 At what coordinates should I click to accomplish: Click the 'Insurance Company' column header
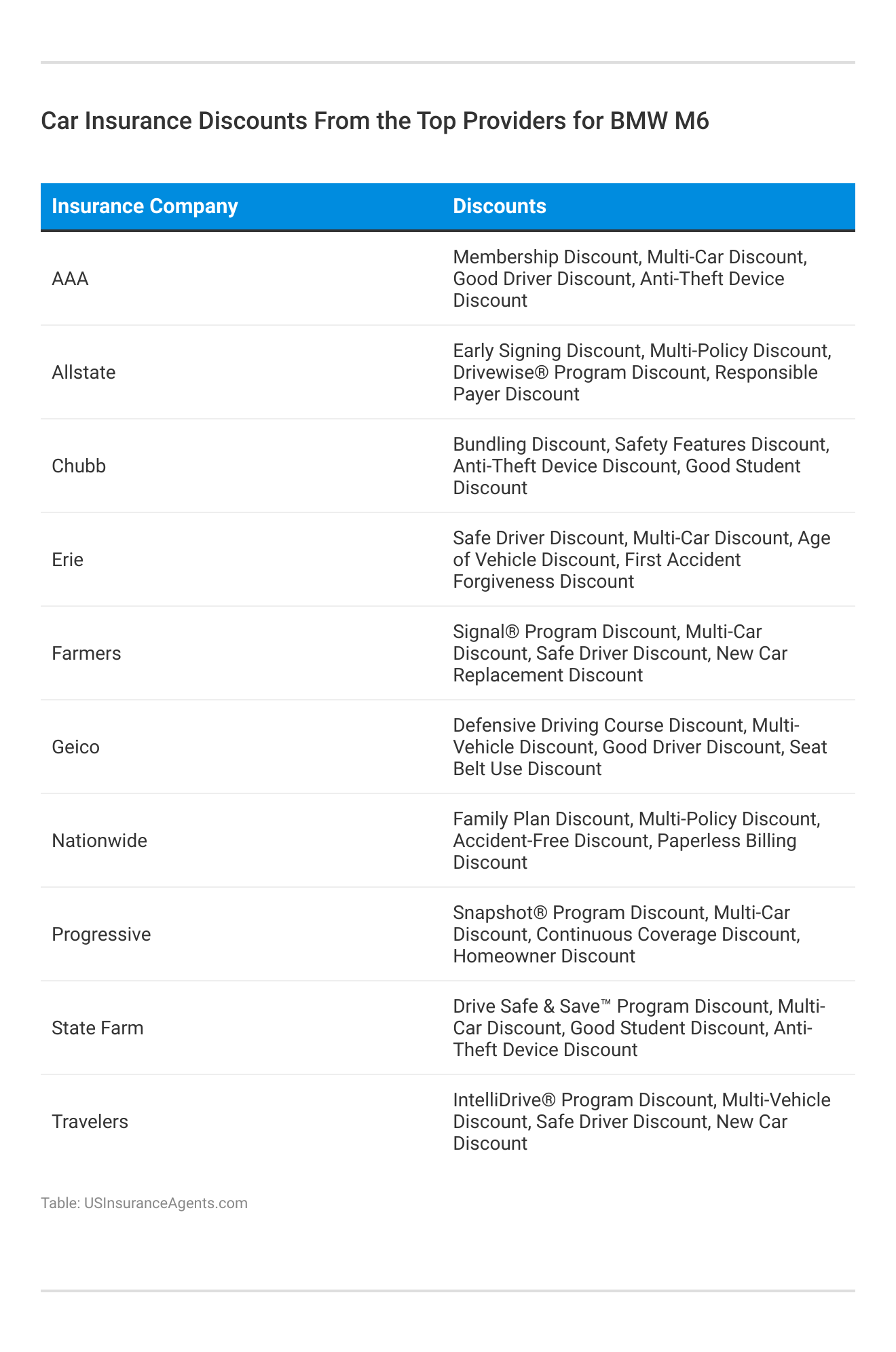(x=145, y=206)
